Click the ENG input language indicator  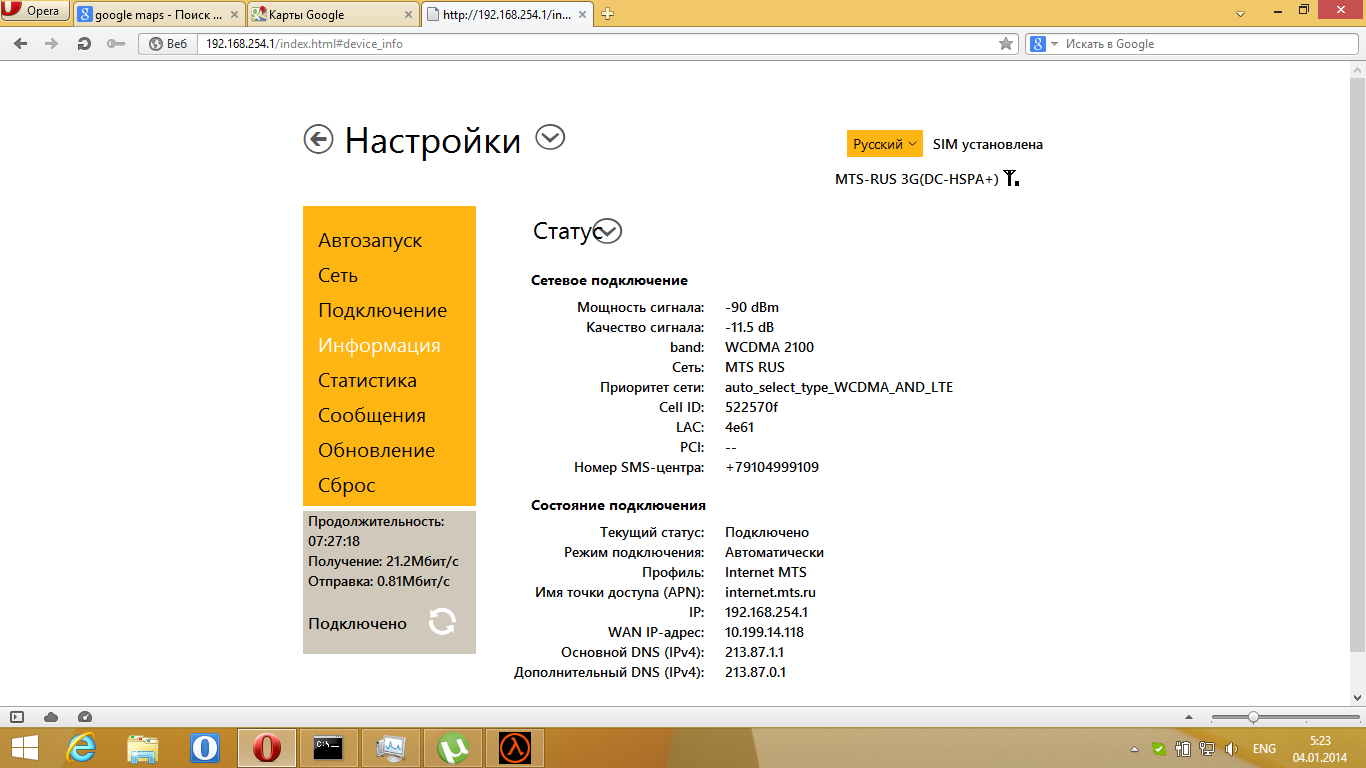[1264, 749]
